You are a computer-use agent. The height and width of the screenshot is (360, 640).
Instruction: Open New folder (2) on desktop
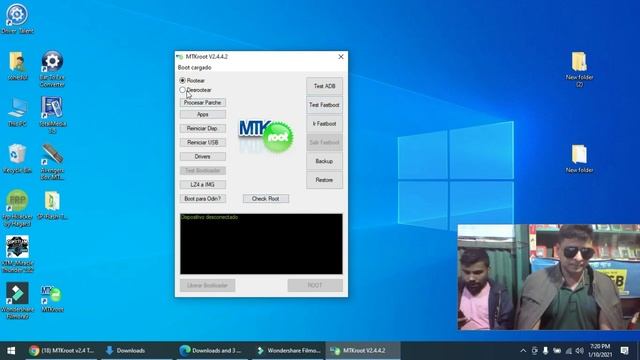pyautogui.click(x=579, y=69)
